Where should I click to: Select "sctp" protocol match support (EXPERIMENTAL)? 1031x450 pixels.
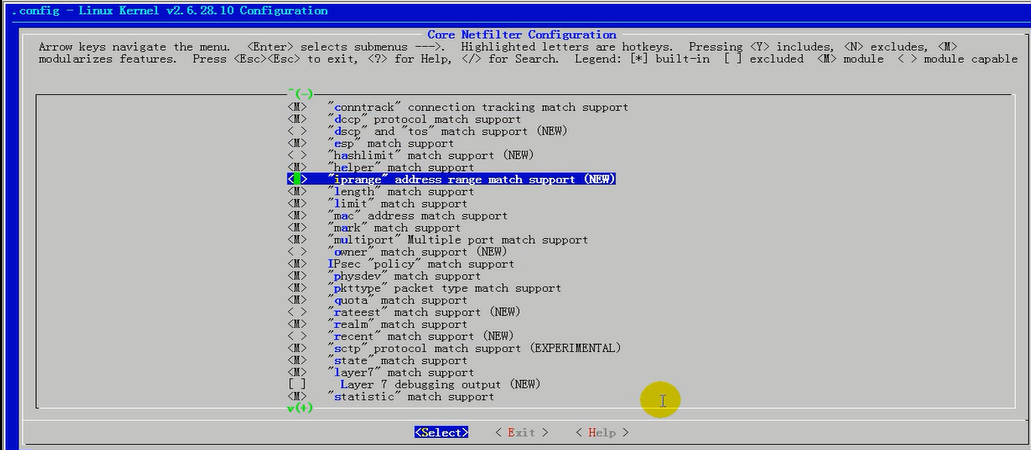point(474,348)
